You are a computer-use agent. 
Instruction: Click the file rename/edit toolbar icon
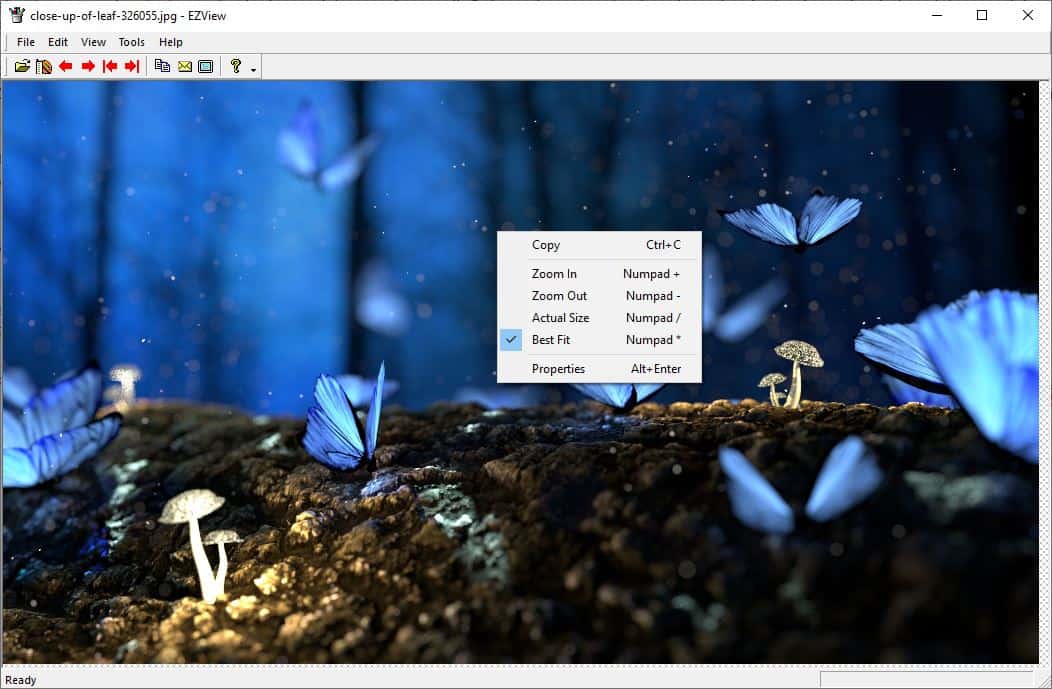[42, 66]
